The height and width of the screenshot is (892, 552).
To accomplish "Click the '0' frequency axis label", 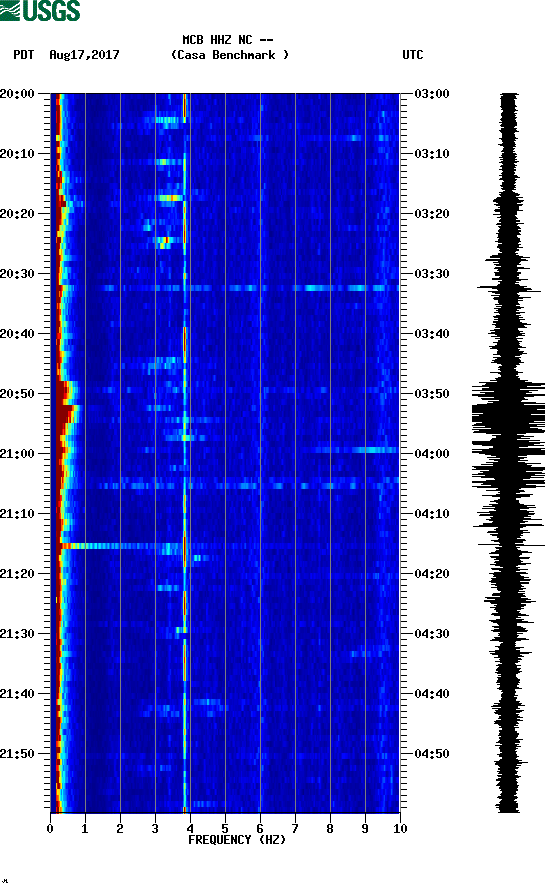I will (50, 829).
